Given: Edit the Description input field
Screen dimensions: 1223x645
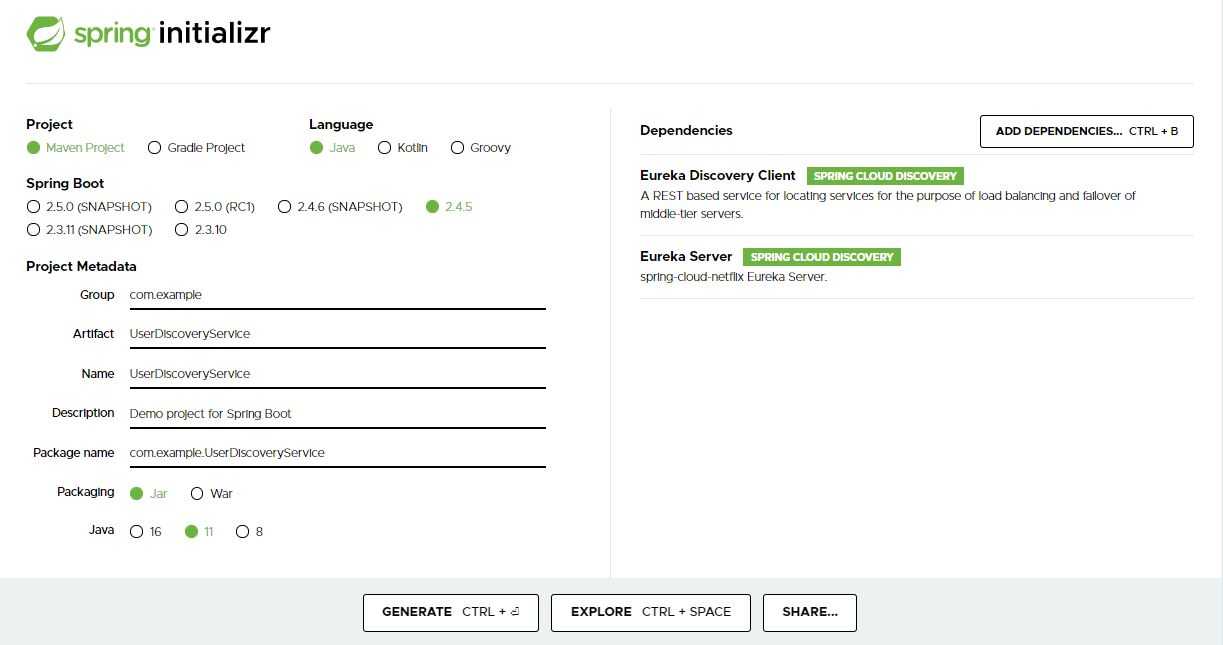Looking at the screenshot, I should click(337, 413).
